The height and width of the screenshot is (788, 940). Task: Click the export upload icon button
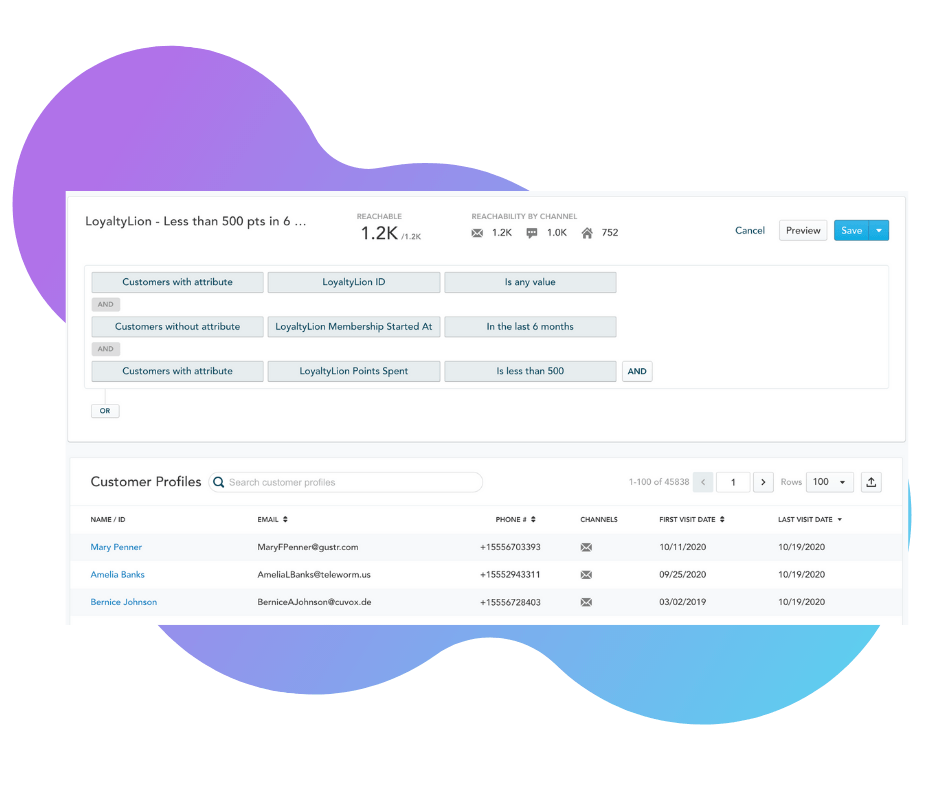(x=871, y=482)
